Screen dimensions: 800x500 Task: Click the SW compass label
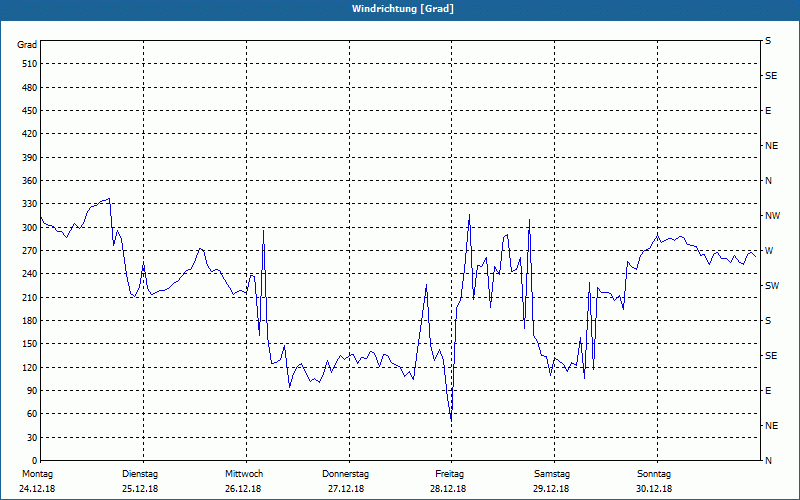[772, 286]
